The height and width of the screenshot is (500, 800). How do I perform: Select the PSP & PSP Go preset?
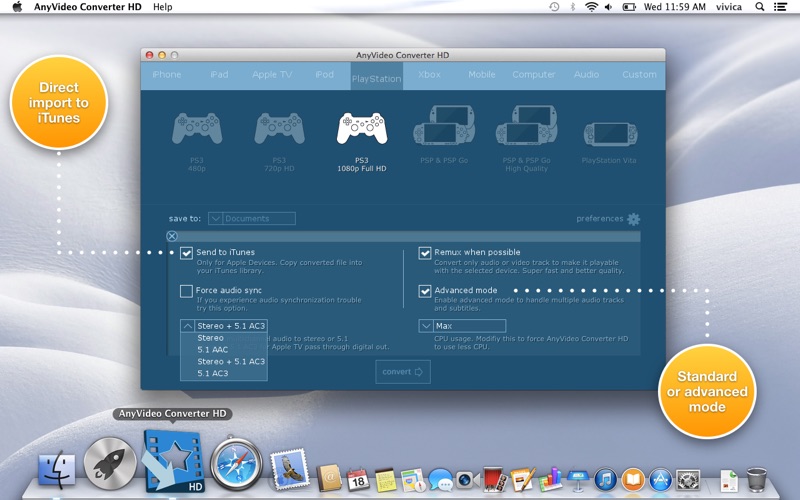click(444, 126)
